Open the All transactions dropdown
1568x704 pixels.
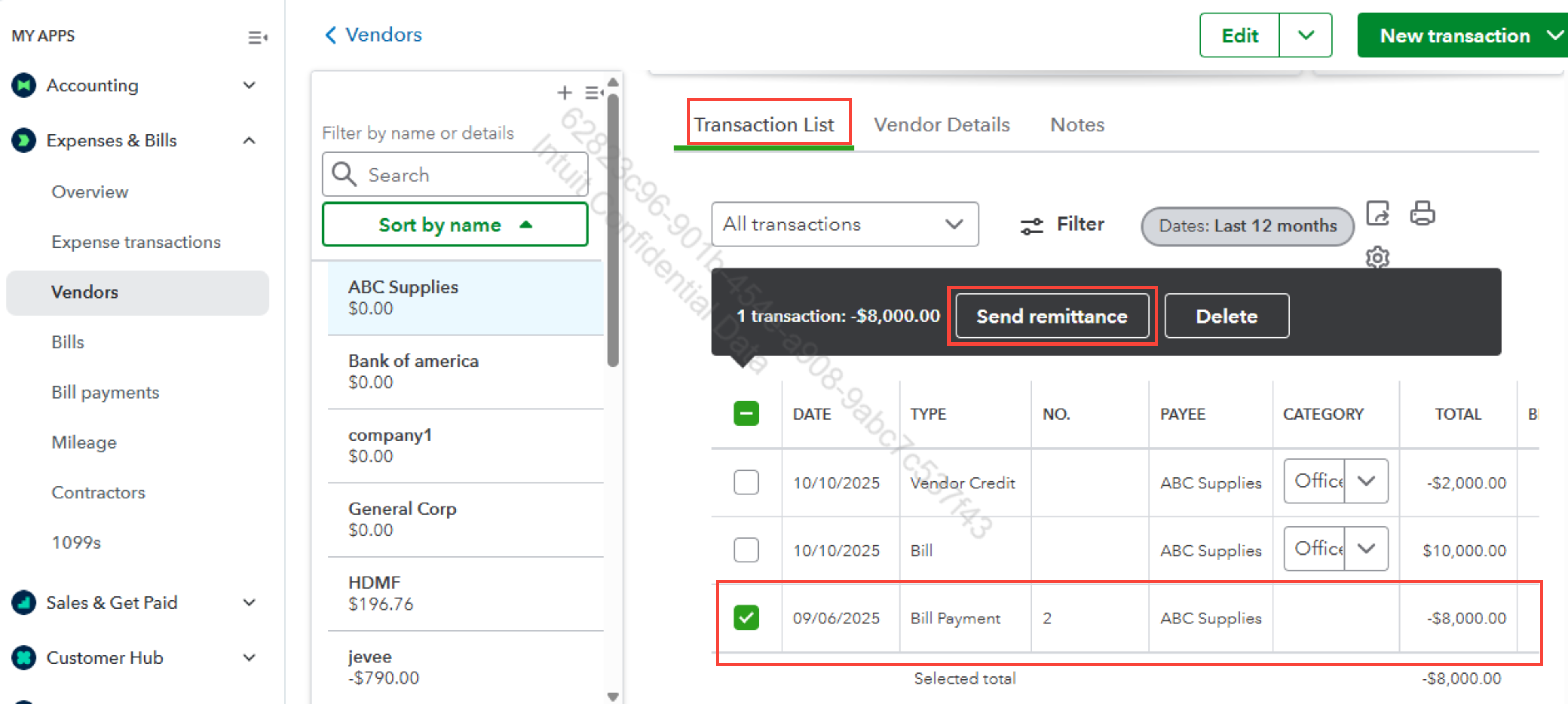point(844,225)
